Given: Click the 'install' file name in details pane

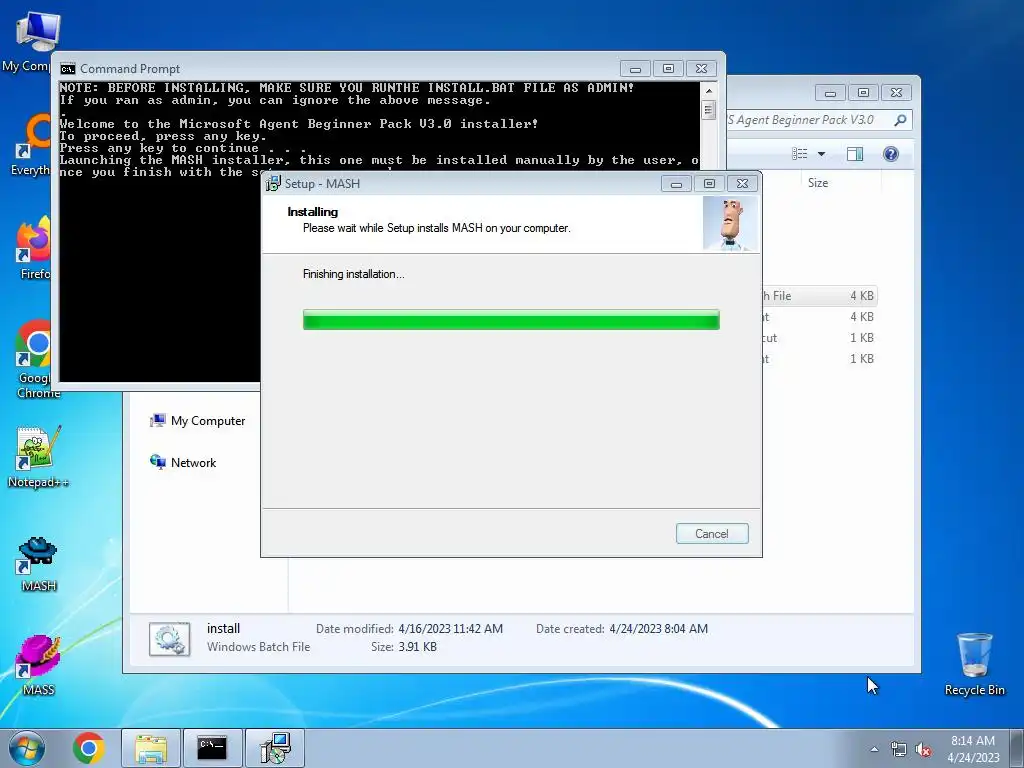Looking at the screenshot, I should (x=223, y=628).
